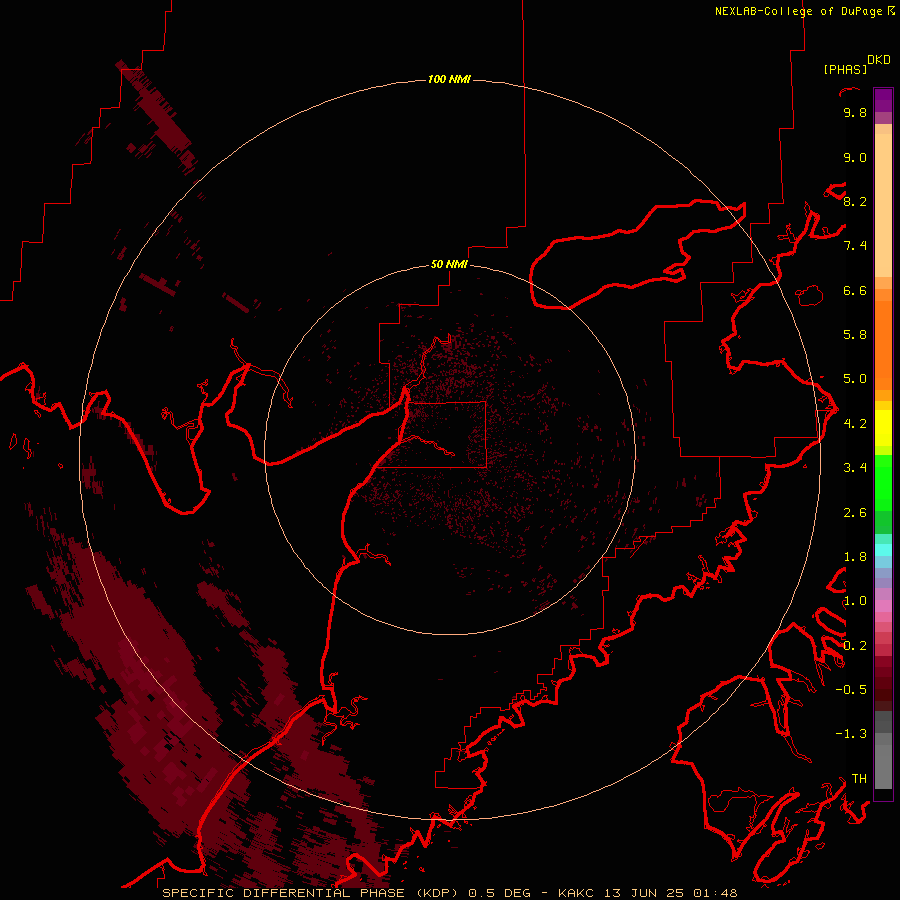Click the -0.5 legend value

pyautogui.click(x=851, y=690)
